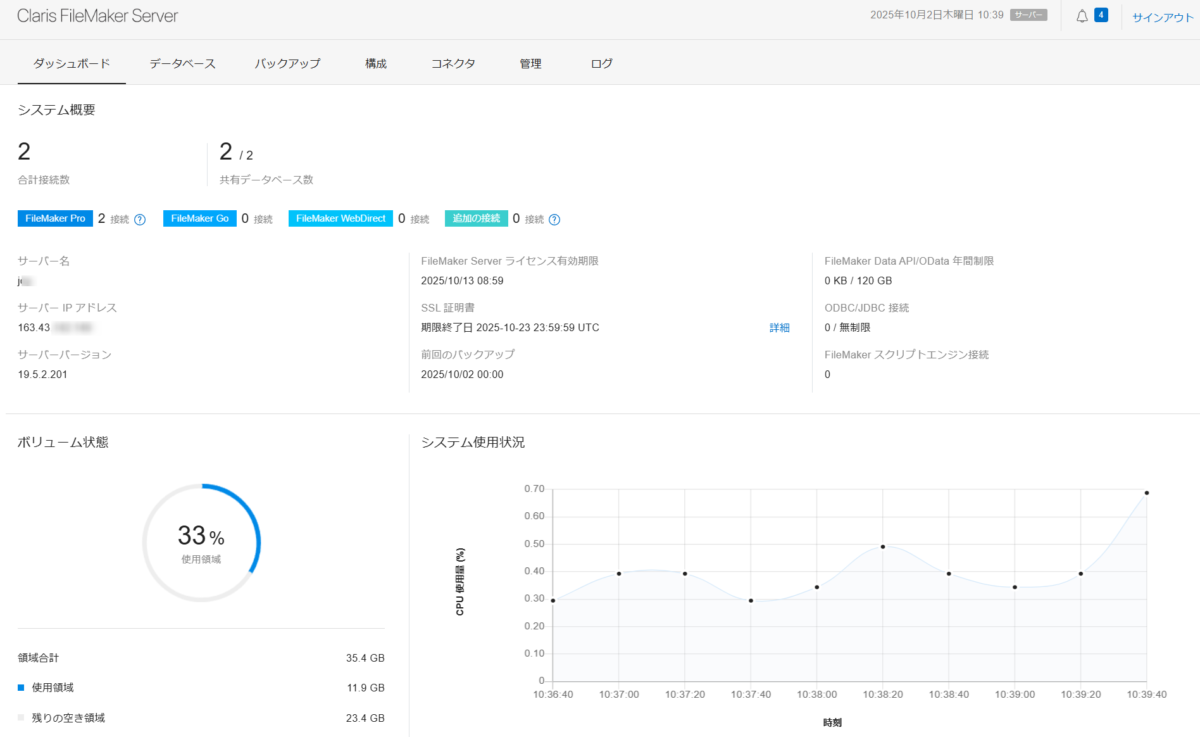1200x737 pixels.
Task: Click the Claris FileMaker Server title logo
Action: [97, 17]
